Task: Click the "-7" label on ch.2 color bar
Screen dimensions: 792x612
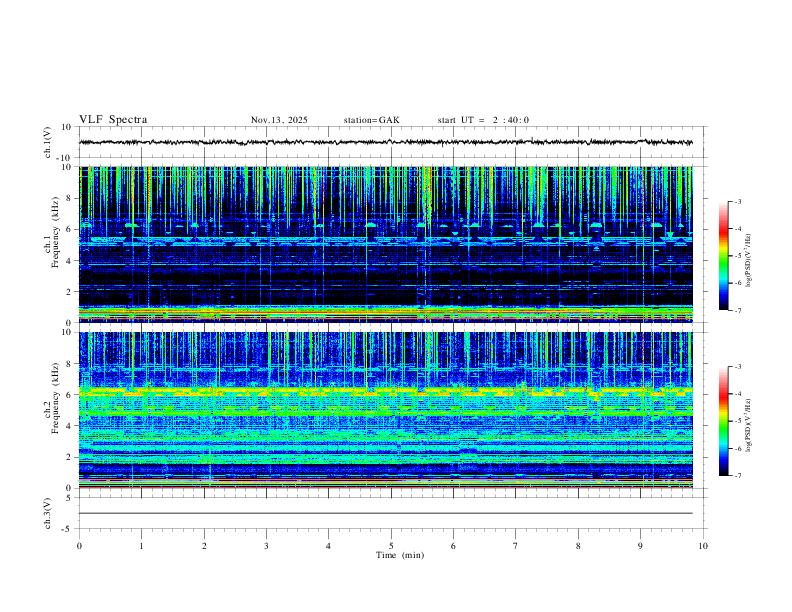Action: 737,476
